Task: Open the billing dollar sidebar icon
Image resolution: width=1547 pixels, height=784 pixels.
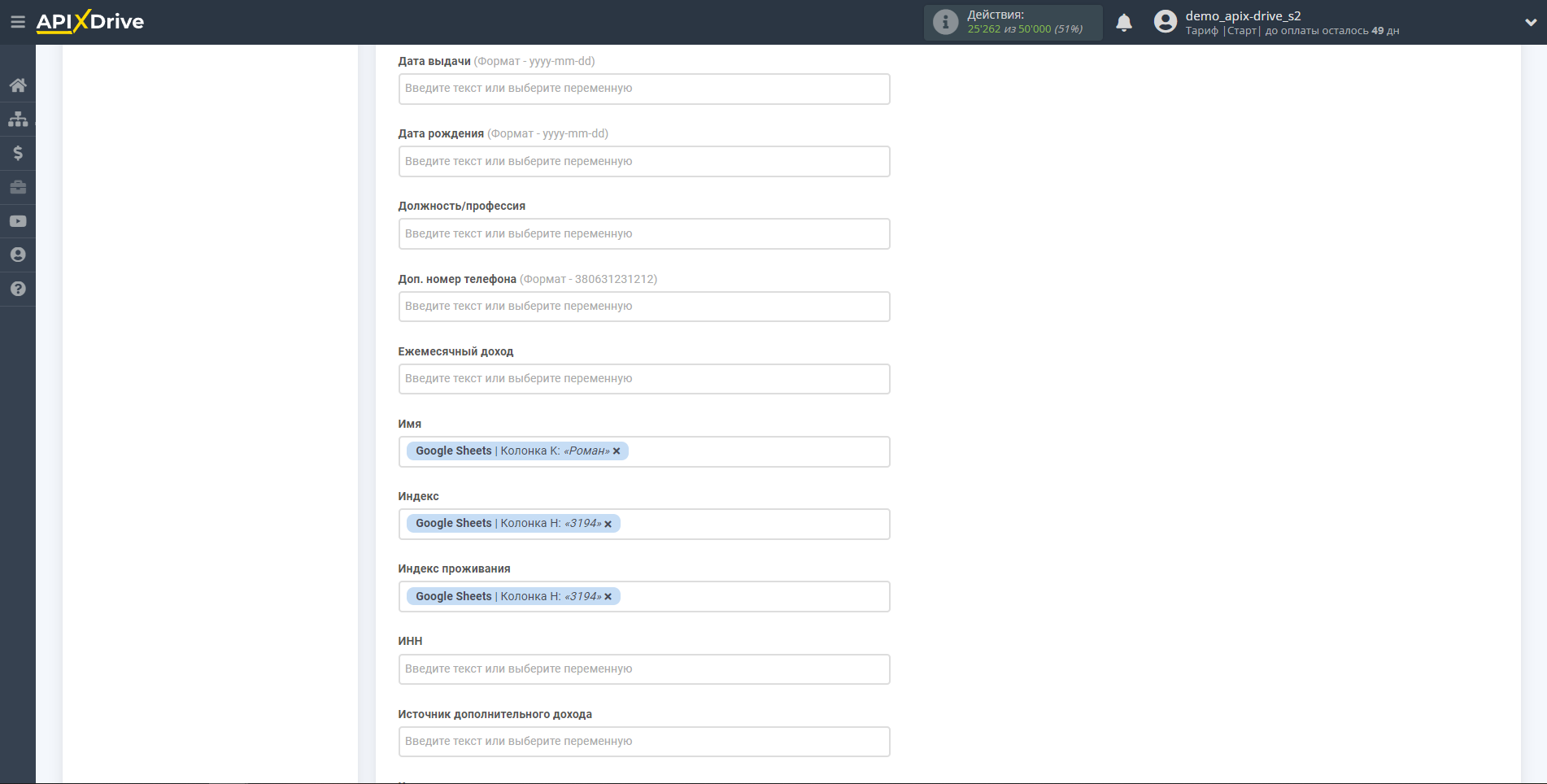Action: click(x=18, y=153)
